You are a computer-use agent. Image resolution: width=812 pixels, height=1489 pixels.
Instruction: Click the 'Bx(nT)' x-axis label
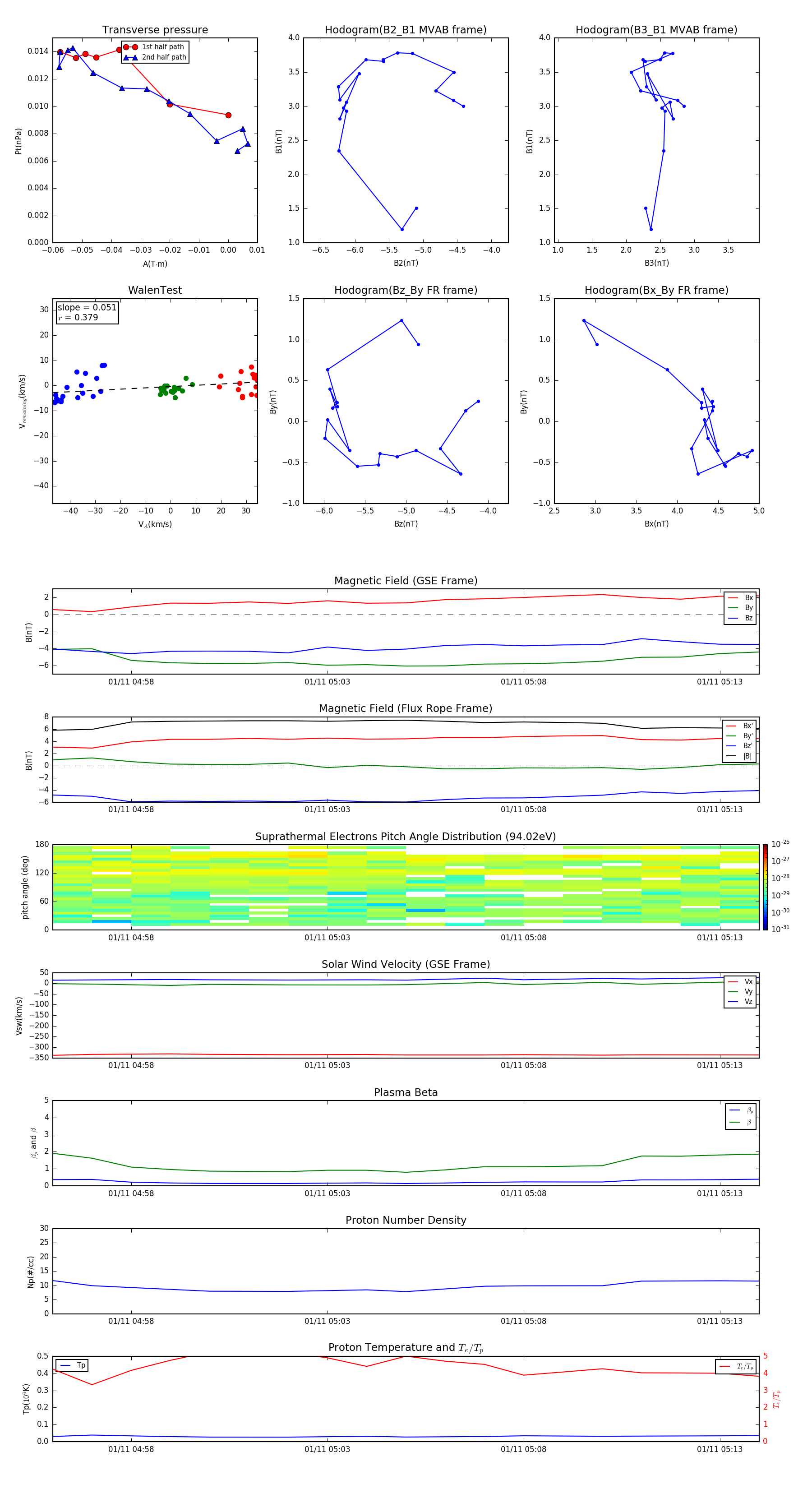[656, 524]
